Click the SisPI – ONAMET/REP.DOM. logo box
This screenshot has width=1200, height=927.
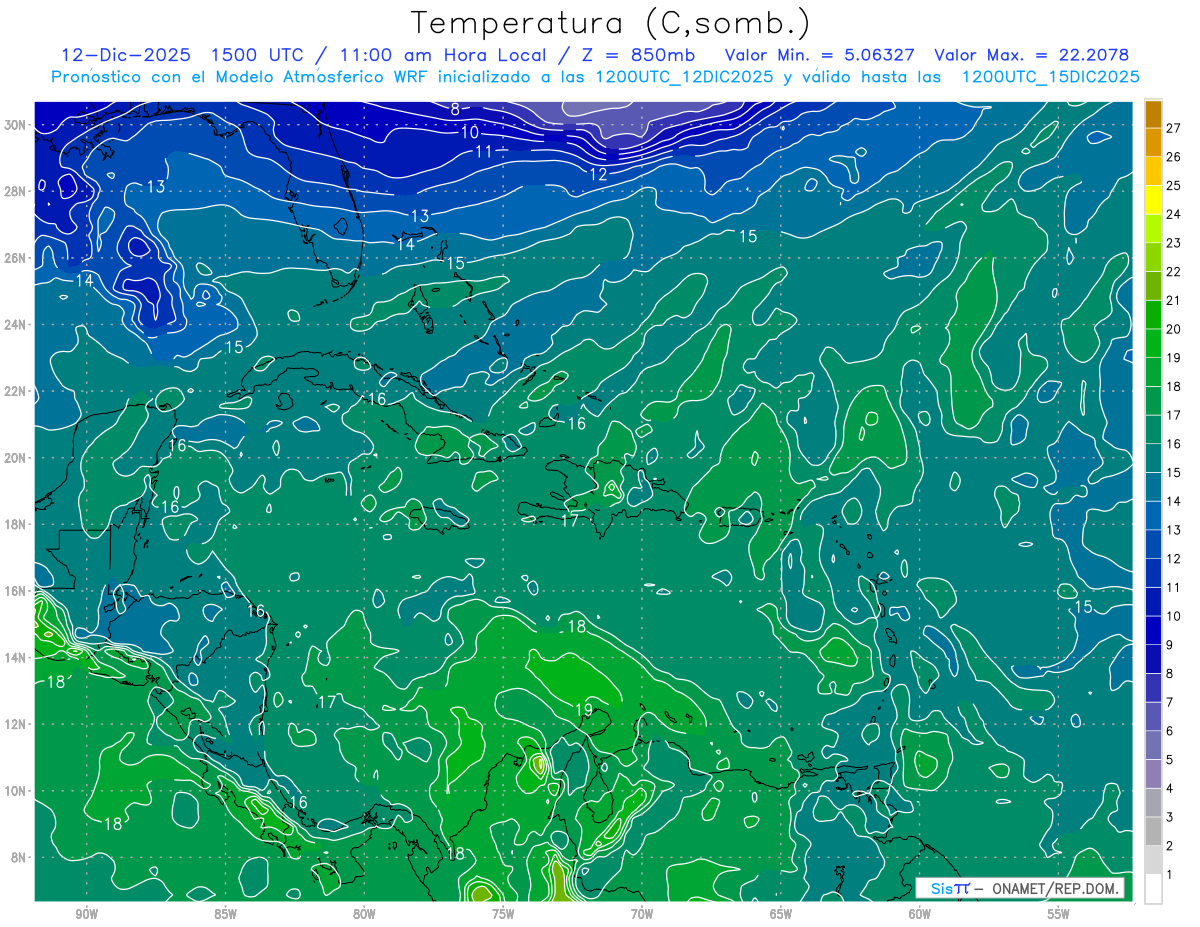[x=1019, y=888]
